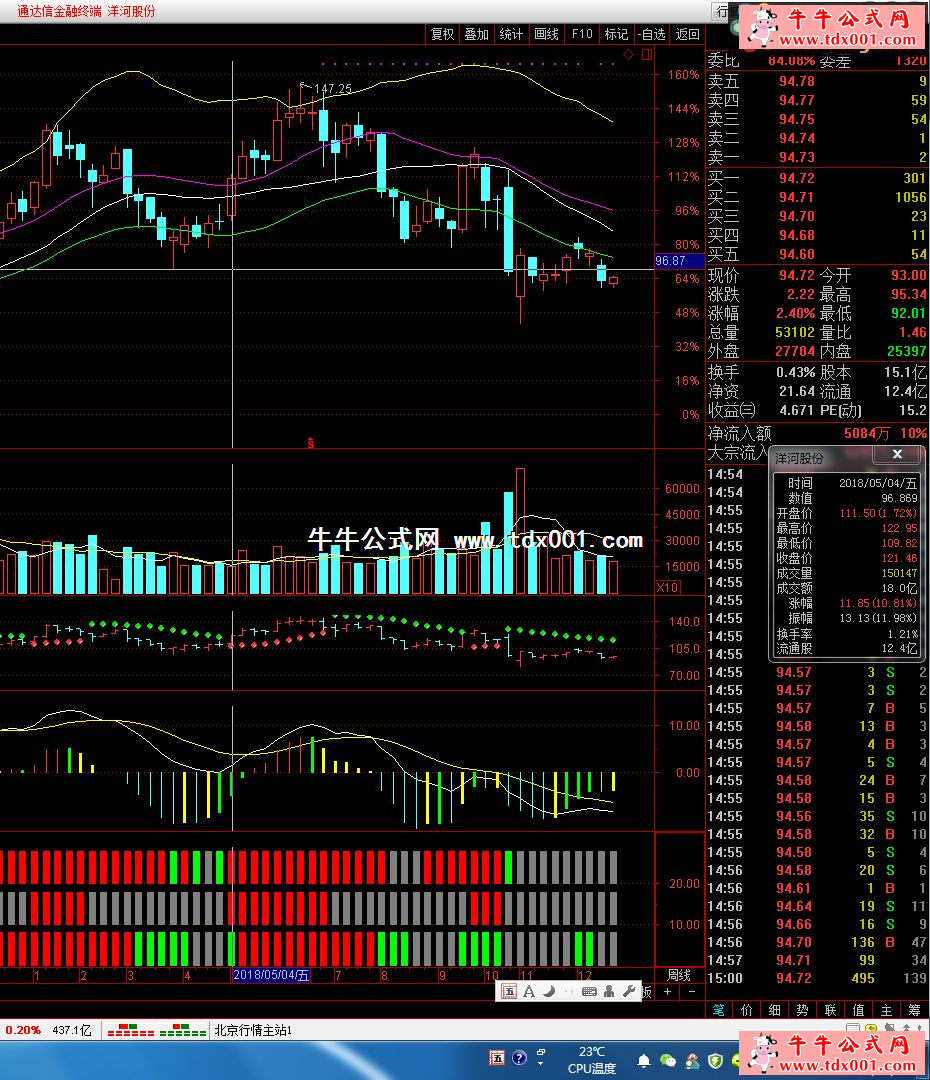This screenshot has width=930, height=1080.
Task: Click the IME user account icon
Action: (x=610, y=992)
